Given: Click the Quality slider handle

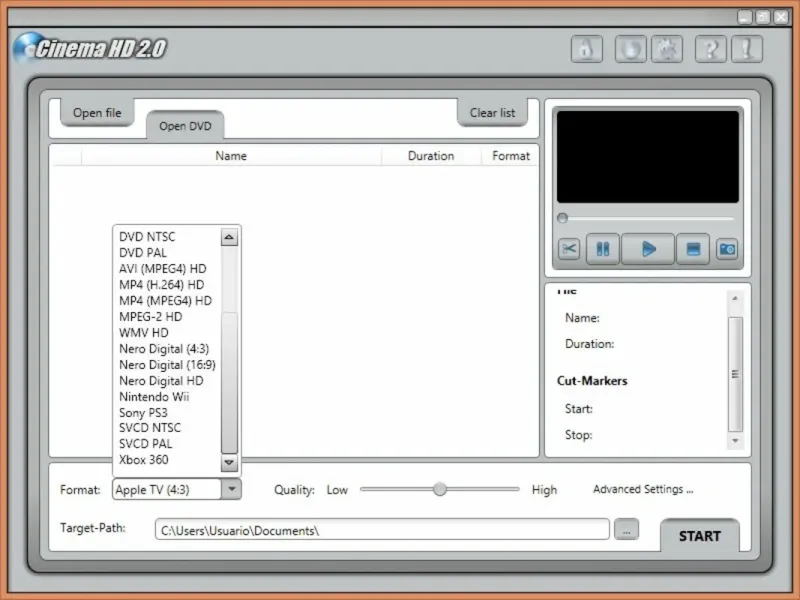Looking at the screenshot, I should [x=439, y=489].
